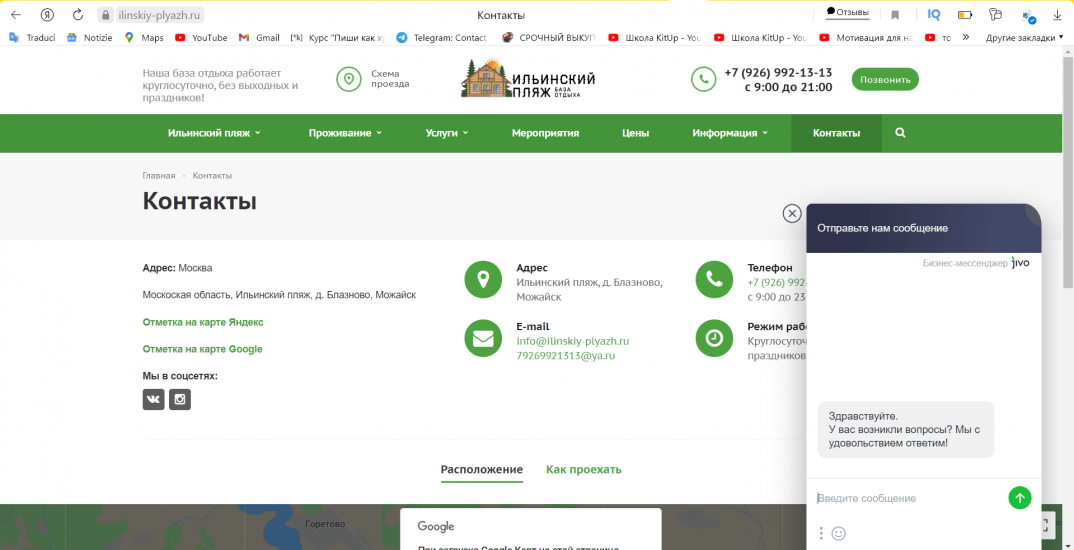Click the search magnifier in the green menu

pos(900,133)
